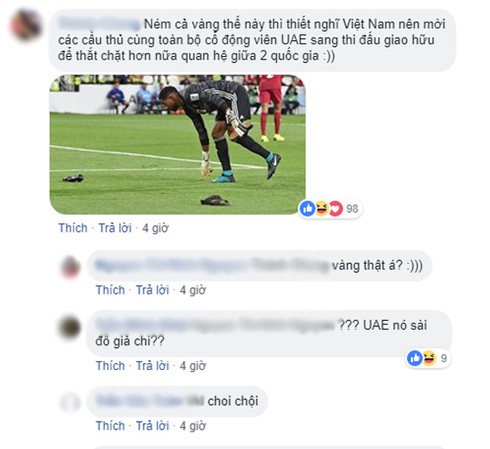The width and height of the screenshot is (490, 449).
Task: Open avatar of 'UAE nó sài' commenter
Action: (70, 327)
